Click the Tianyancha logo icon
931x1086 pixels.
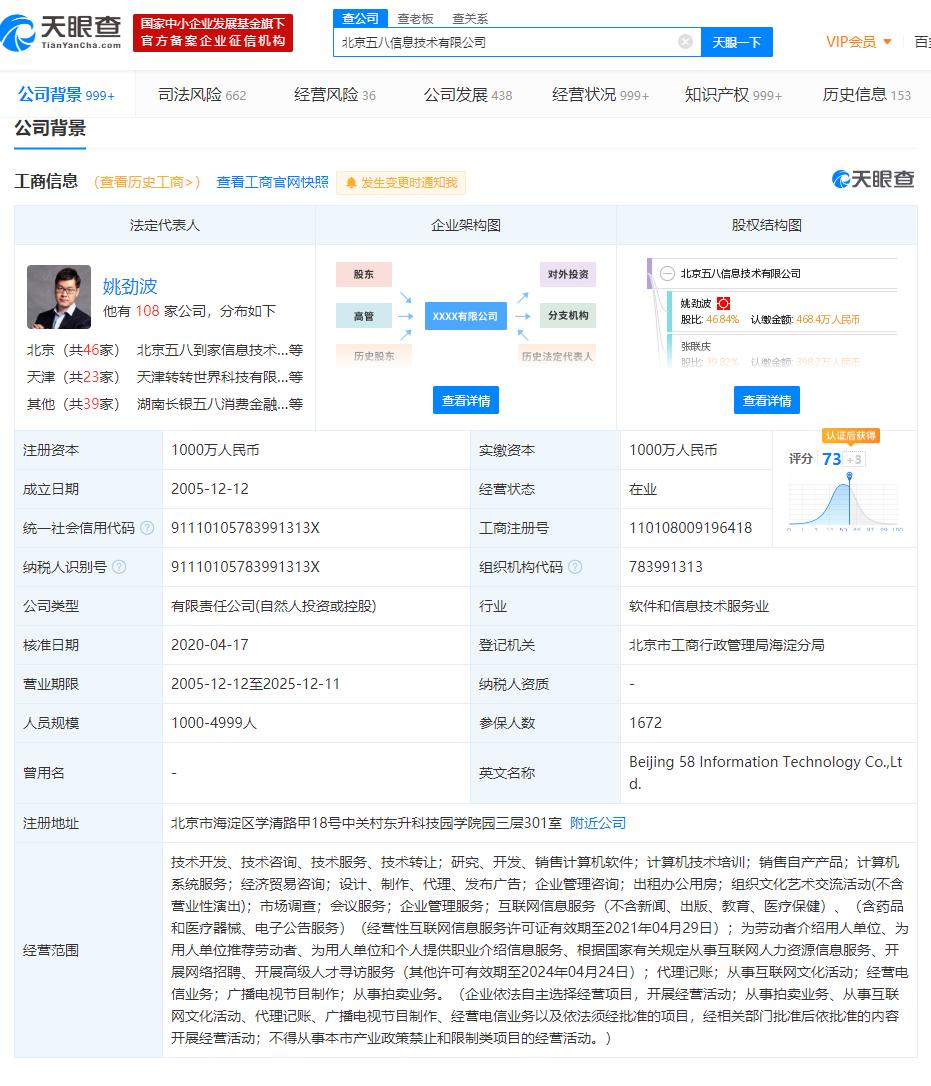[x=18, y=33]
